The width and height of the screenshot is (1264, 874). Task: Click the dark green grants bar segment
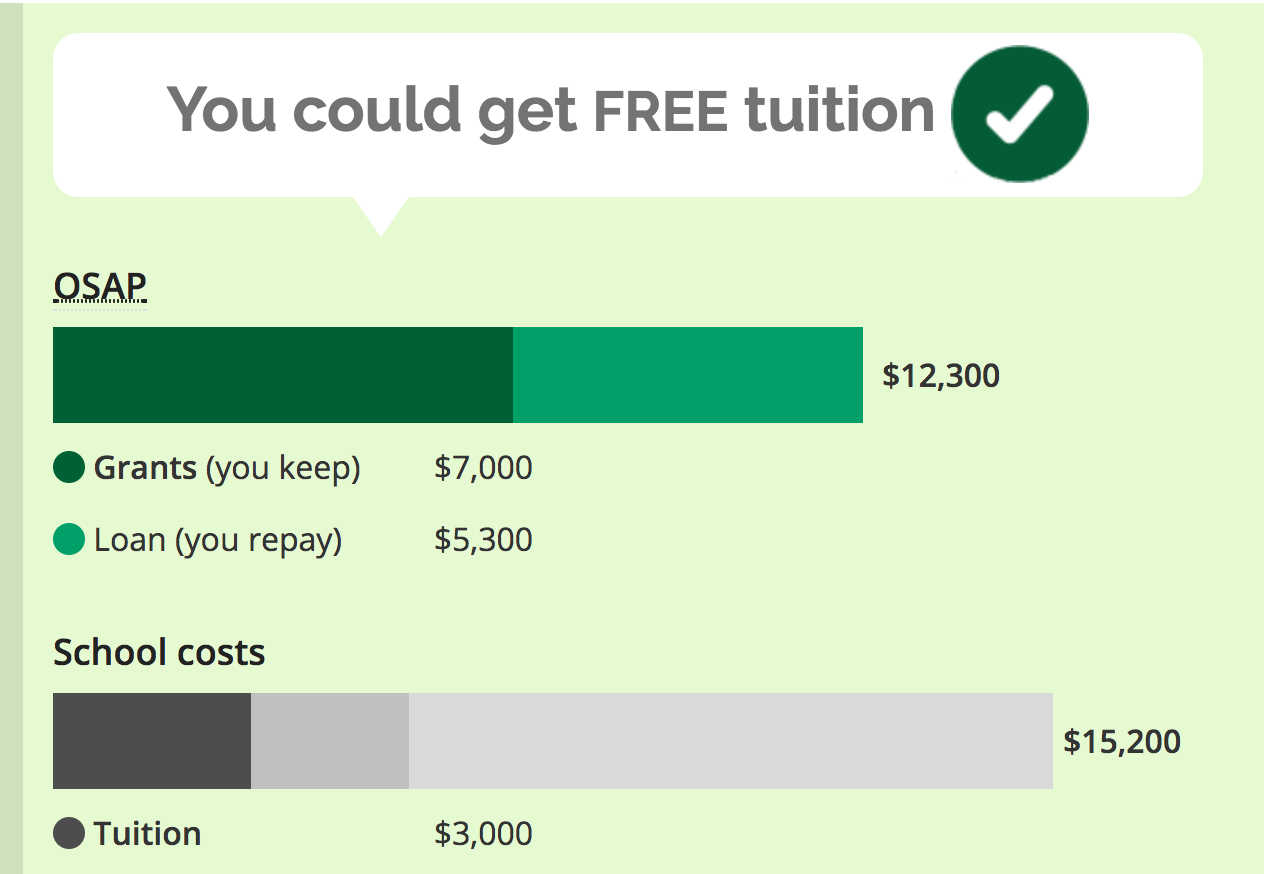pyautogui.click(x=283, y=375)
